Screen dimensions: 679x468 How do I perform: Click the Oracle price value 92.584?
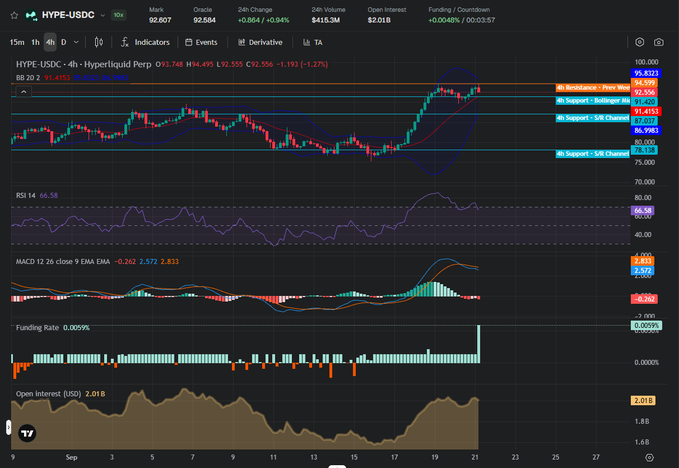204,20
